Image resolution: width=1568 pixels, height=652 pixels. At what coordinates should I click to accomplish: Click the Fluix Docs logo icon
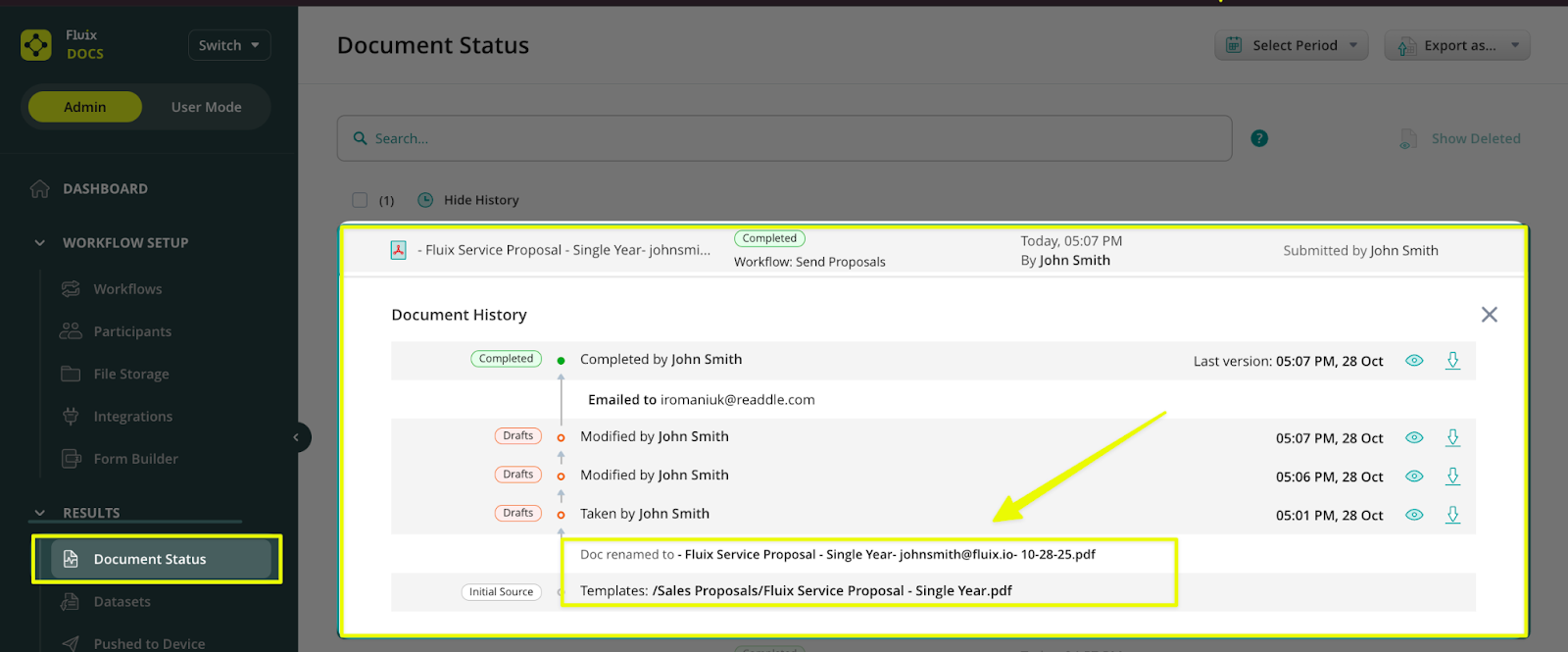pos(36,45)
